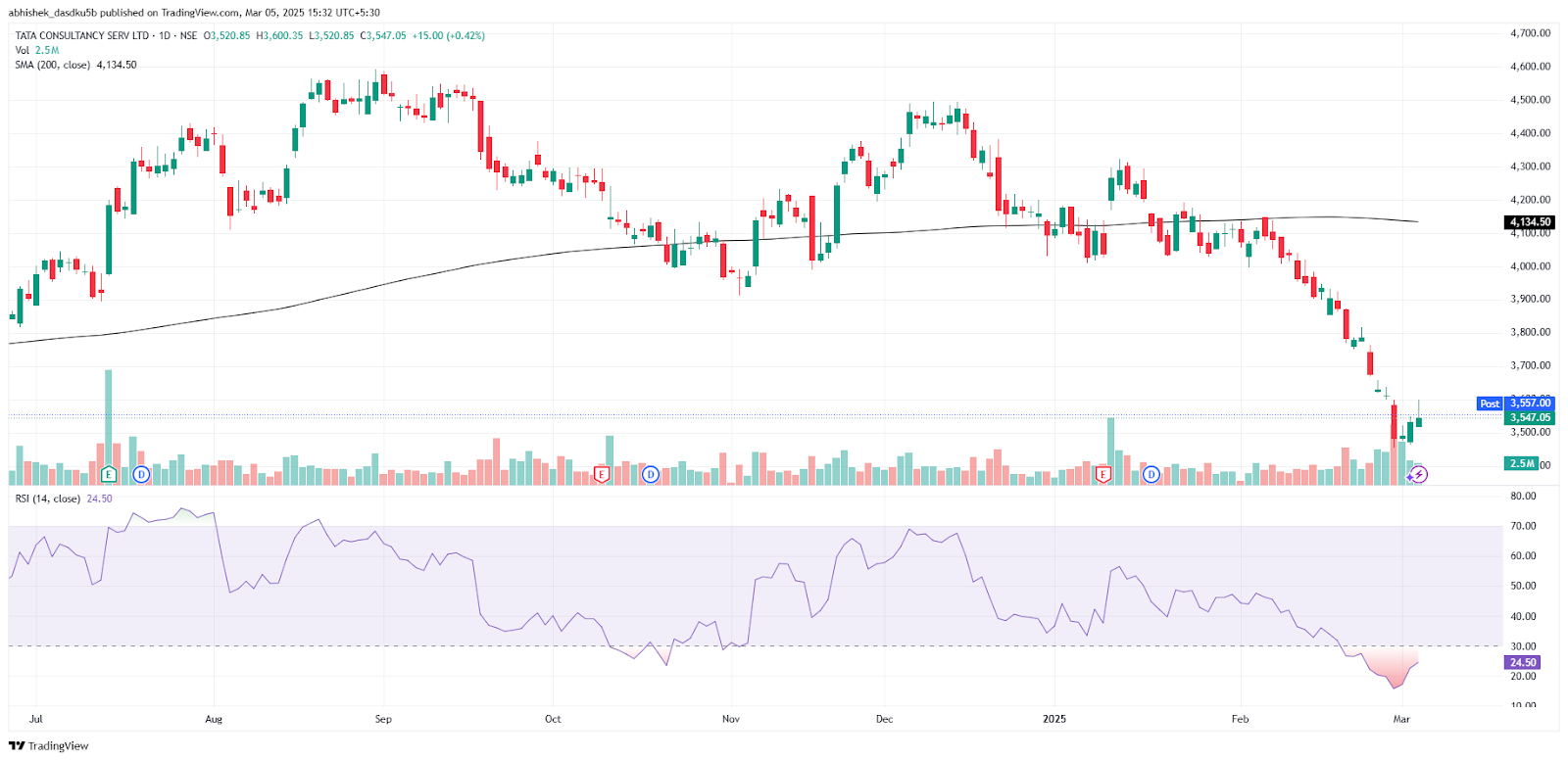
Task: Click the Feb label on time axis
Action: click(1241, 719)
